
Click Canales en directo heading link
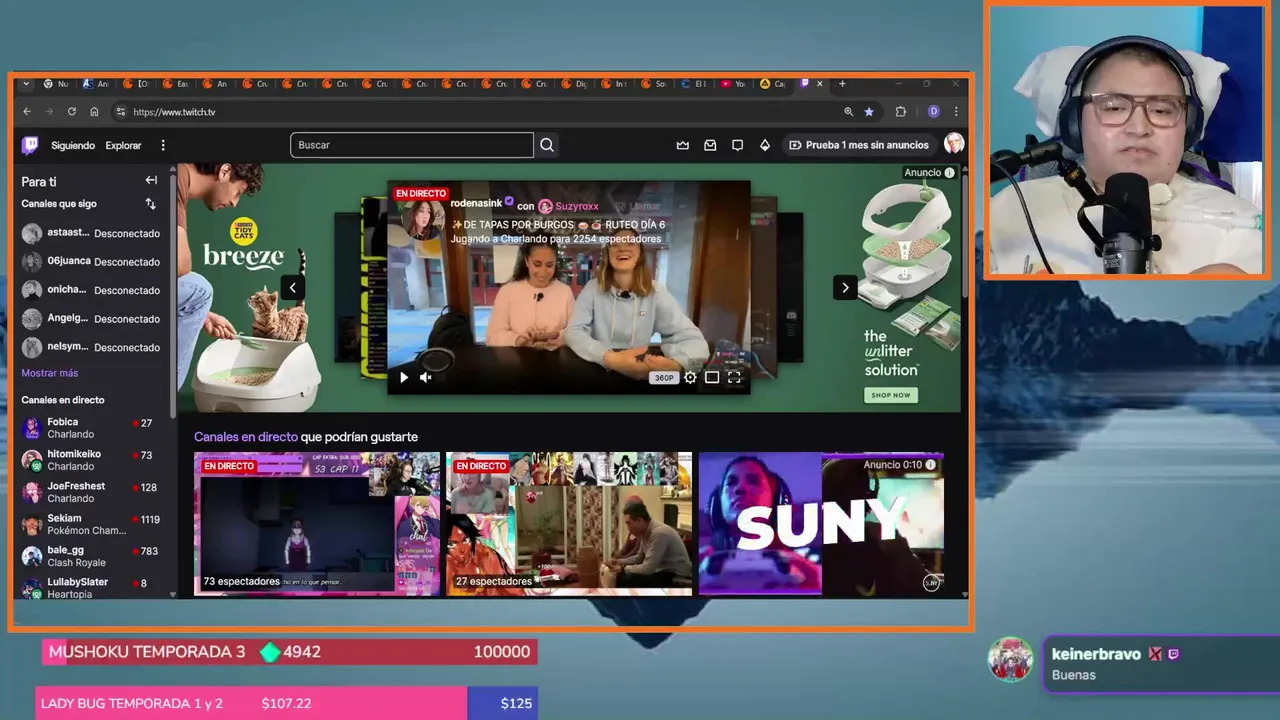click(x=246, y=437)
